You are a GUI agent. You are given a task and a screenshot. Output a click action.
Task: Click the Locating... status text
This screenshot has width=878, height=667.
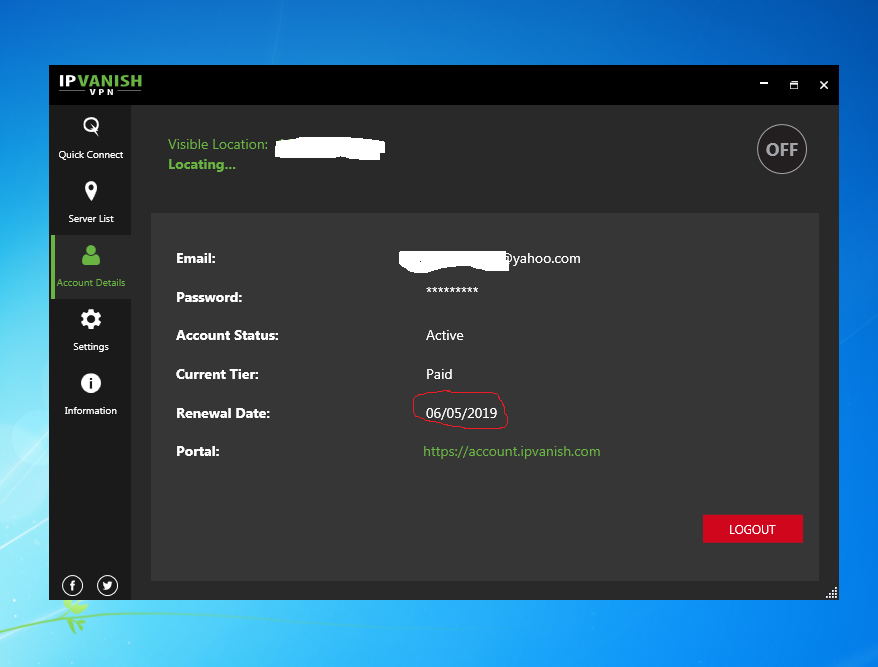tap(202, 165)
